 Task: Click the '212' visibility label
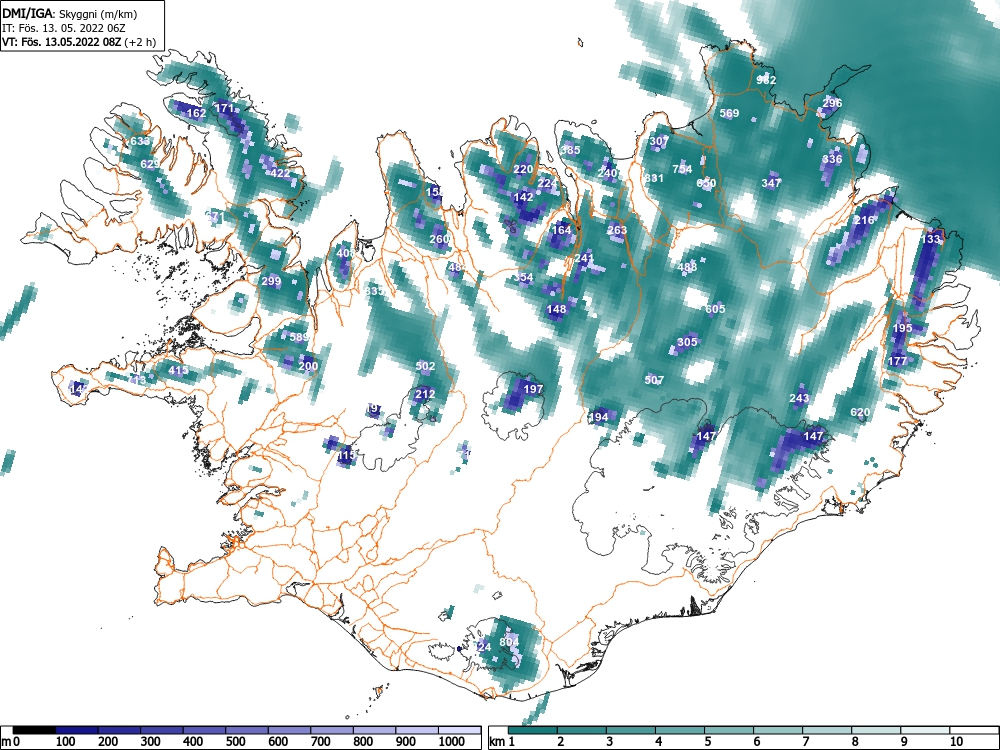coord(425,393)
